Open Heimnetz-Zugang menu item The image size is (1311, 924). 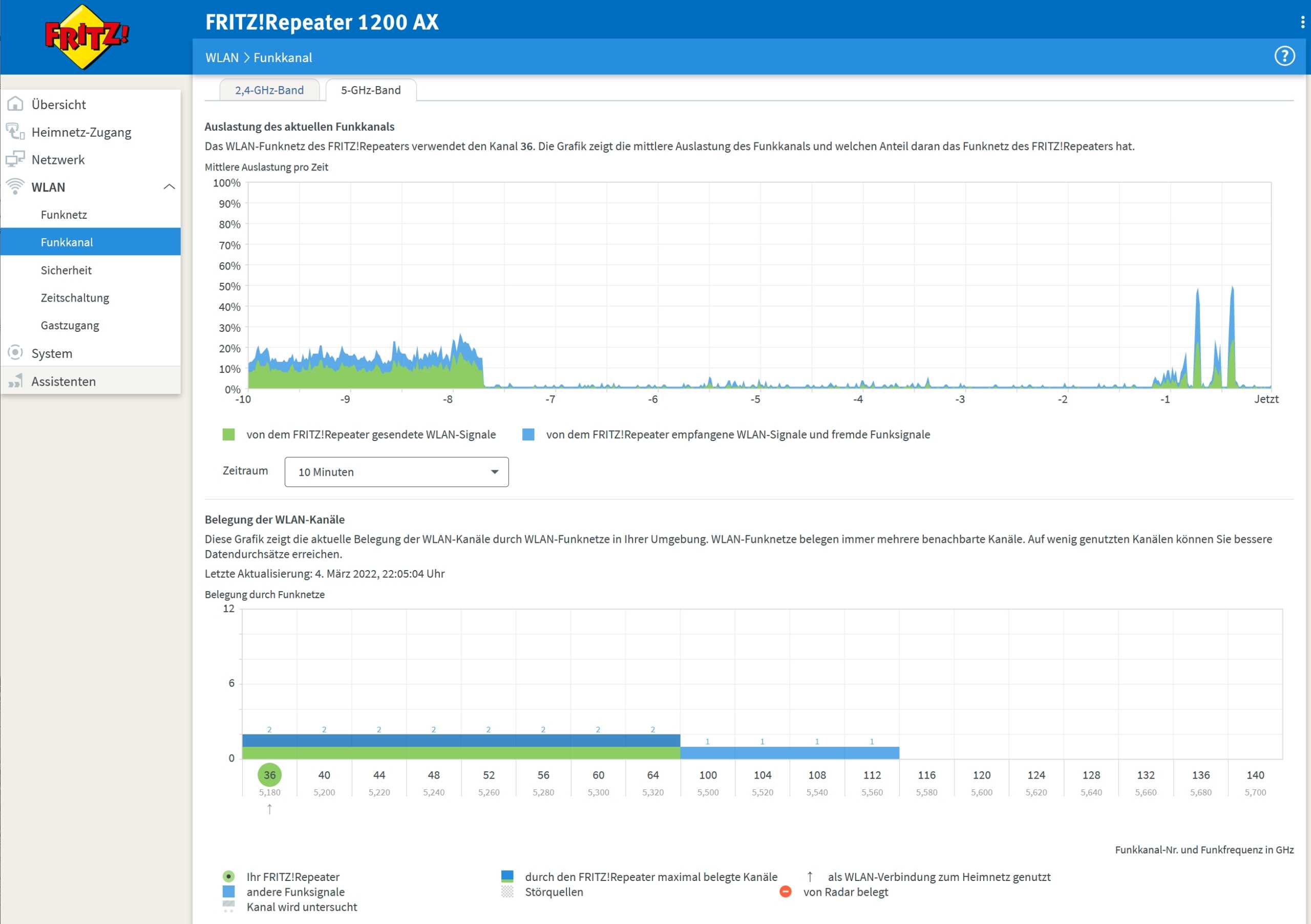[x=91, y=132]
